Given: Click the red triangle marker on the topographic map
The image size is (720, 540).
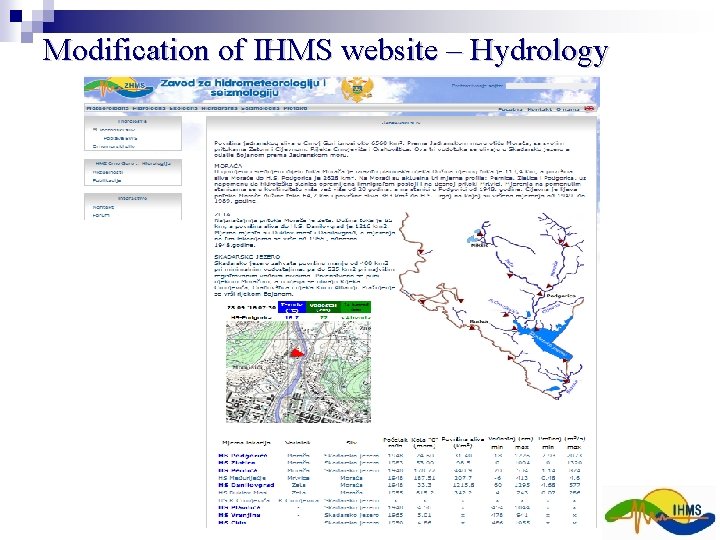Looking at the screenshot, I should click(x=297, y=352).
